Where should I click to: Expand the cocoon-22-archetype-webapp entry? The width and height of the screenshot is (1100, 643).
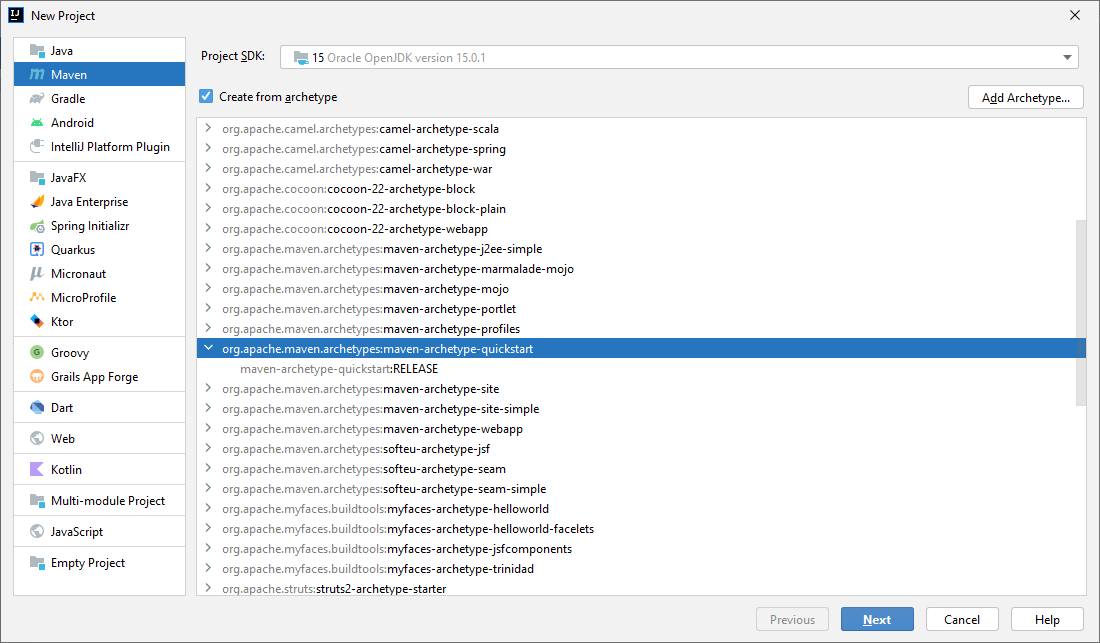point(208,228)
